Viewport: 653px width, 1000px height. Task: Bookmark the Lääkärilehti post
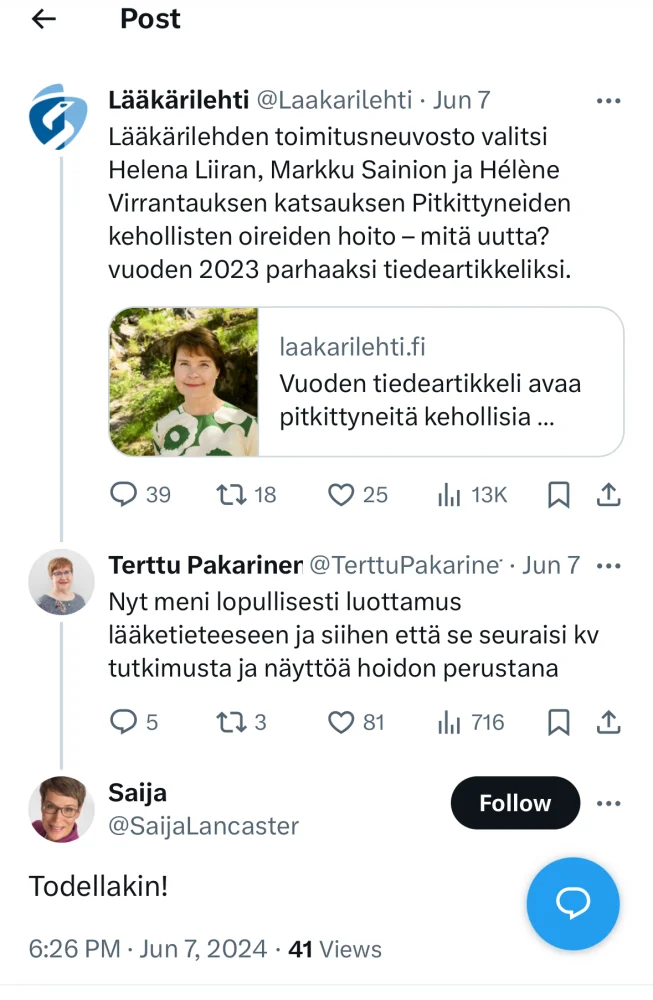point(559,494)
